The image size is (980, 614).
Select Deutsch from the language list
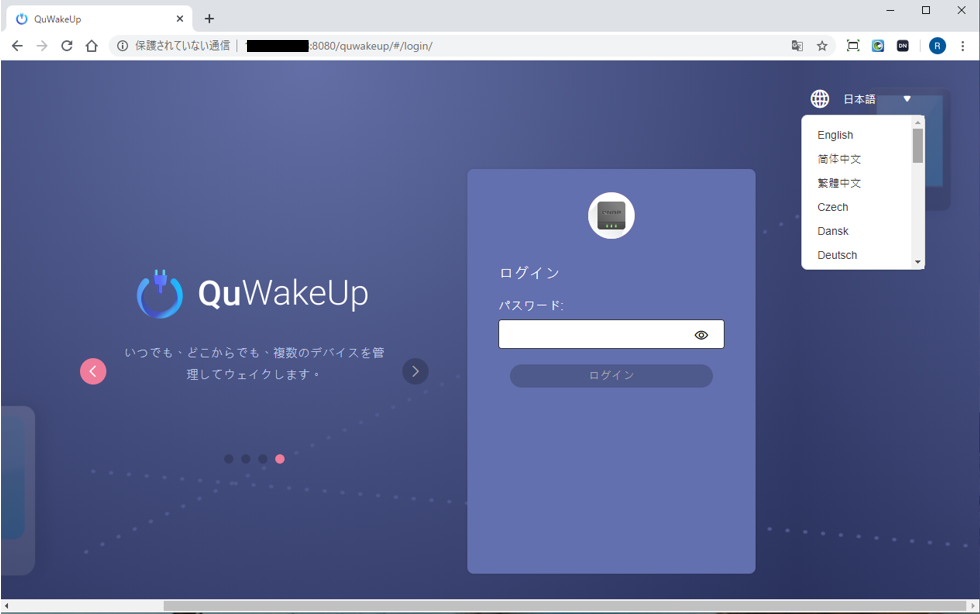(837, 255)
